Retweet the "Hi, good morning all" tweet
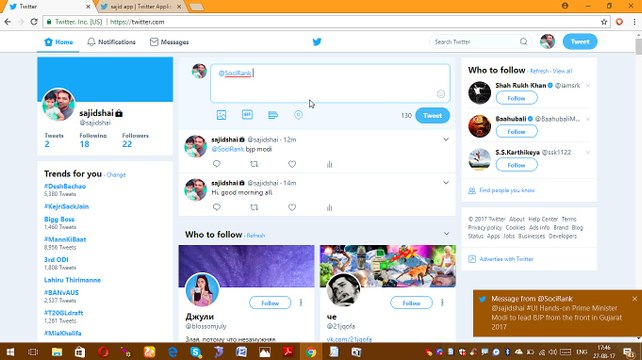 click(254, 207)
